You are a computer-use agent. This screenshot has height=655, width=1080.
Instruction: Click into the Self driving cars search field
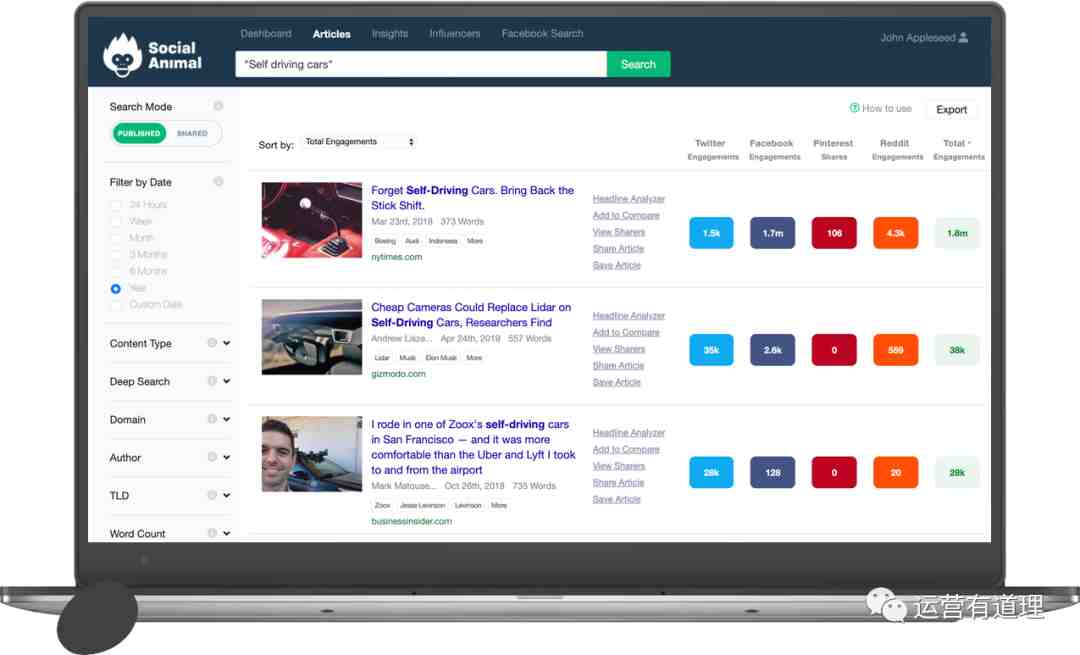421,64
